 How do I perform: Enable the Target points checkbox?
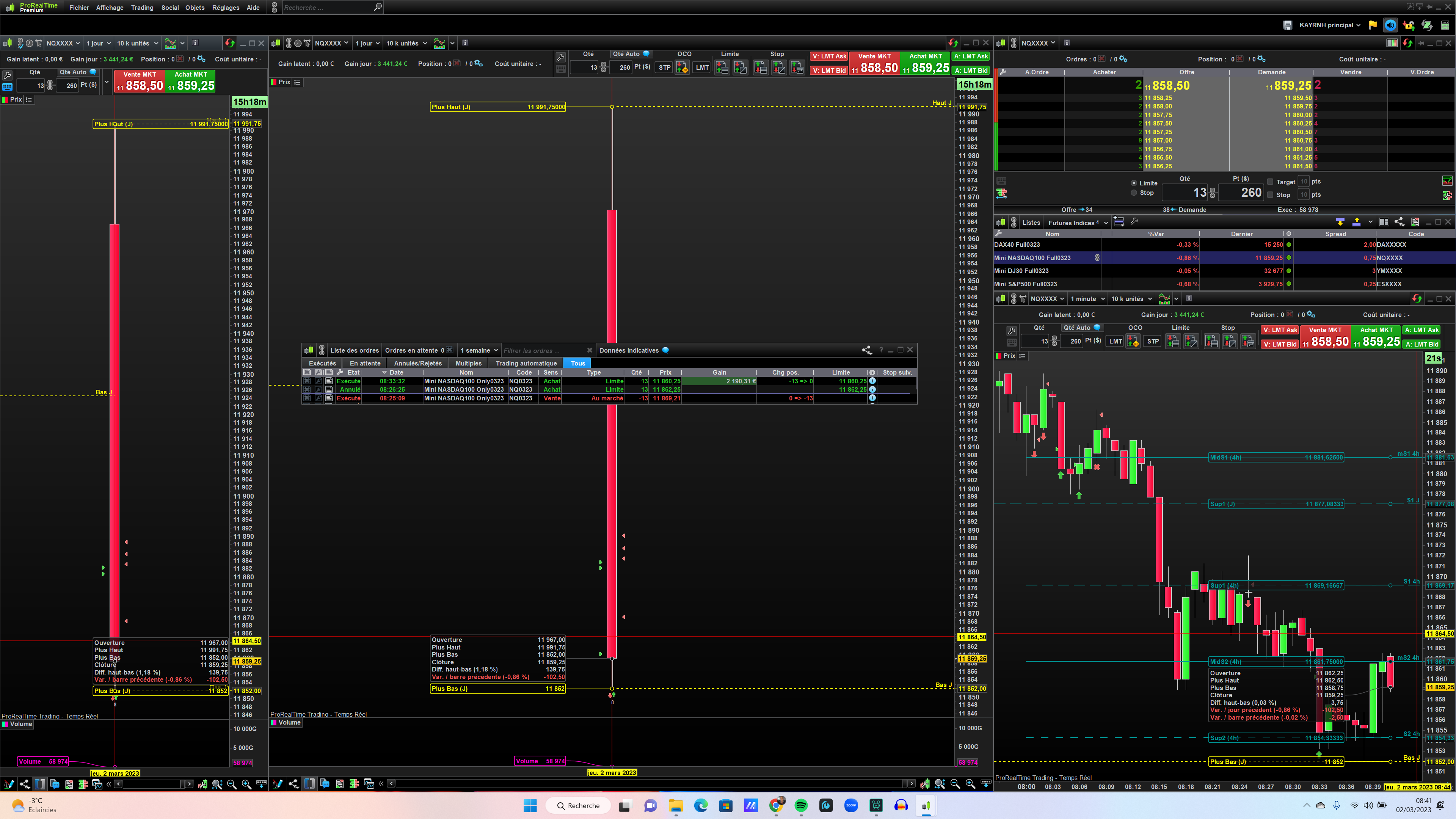coord(1270,182)
